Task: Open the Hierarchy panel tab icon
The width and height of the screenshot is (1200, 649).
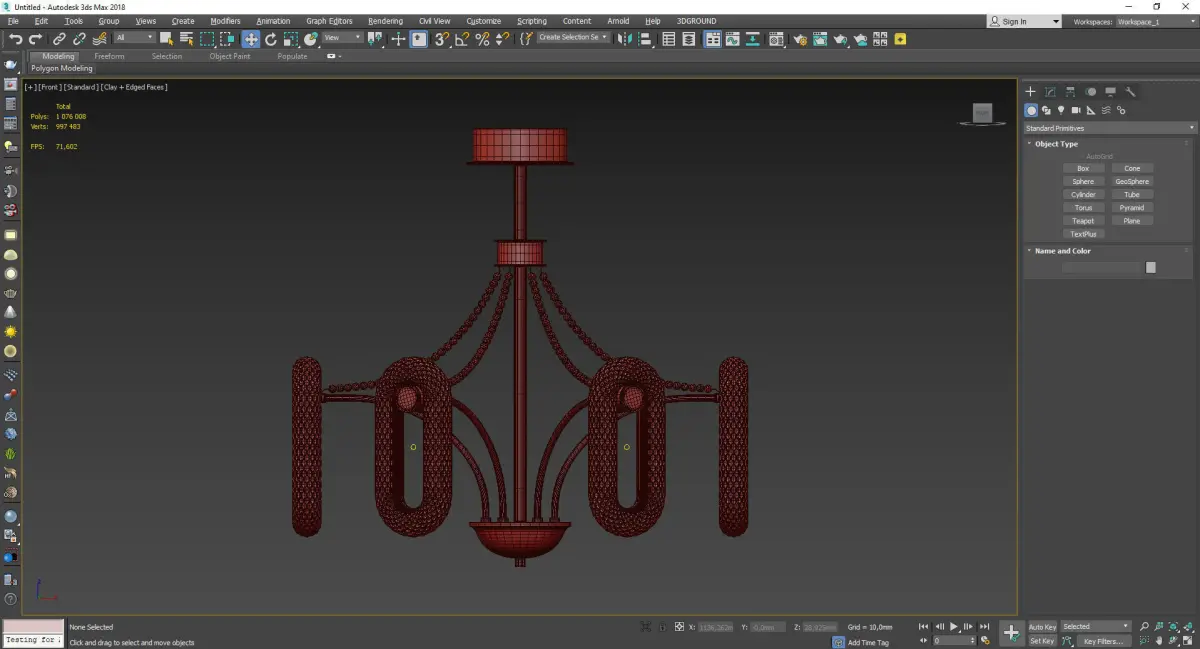Action: click(x=1070, y=91)
